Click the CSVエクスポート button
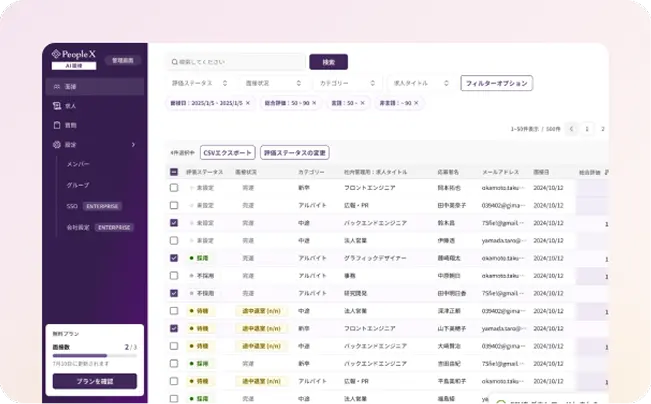This screenshot has height=404, width=651. [227, 152]
